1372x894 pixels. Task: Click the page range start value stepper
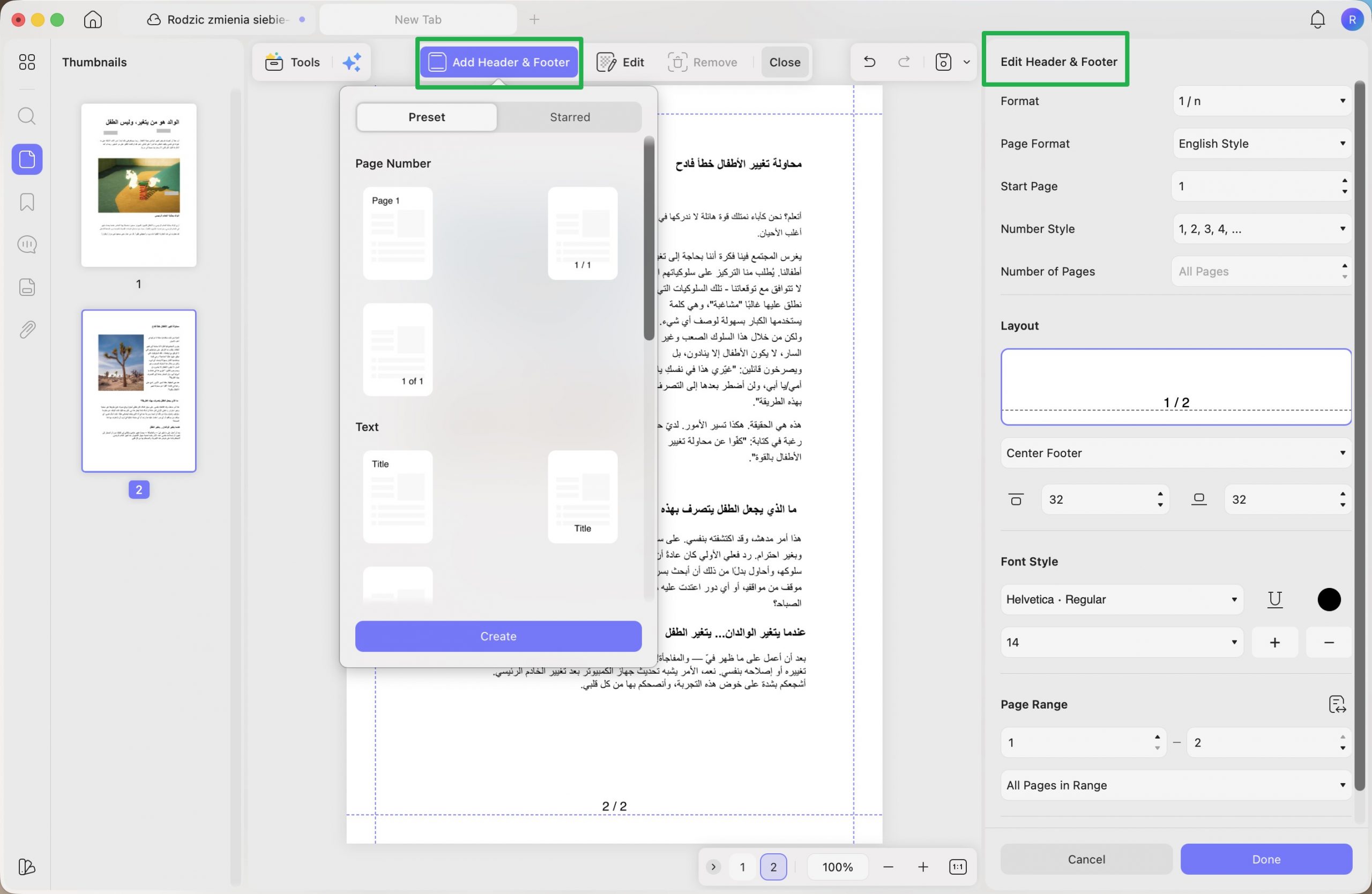coord(1157,742)
